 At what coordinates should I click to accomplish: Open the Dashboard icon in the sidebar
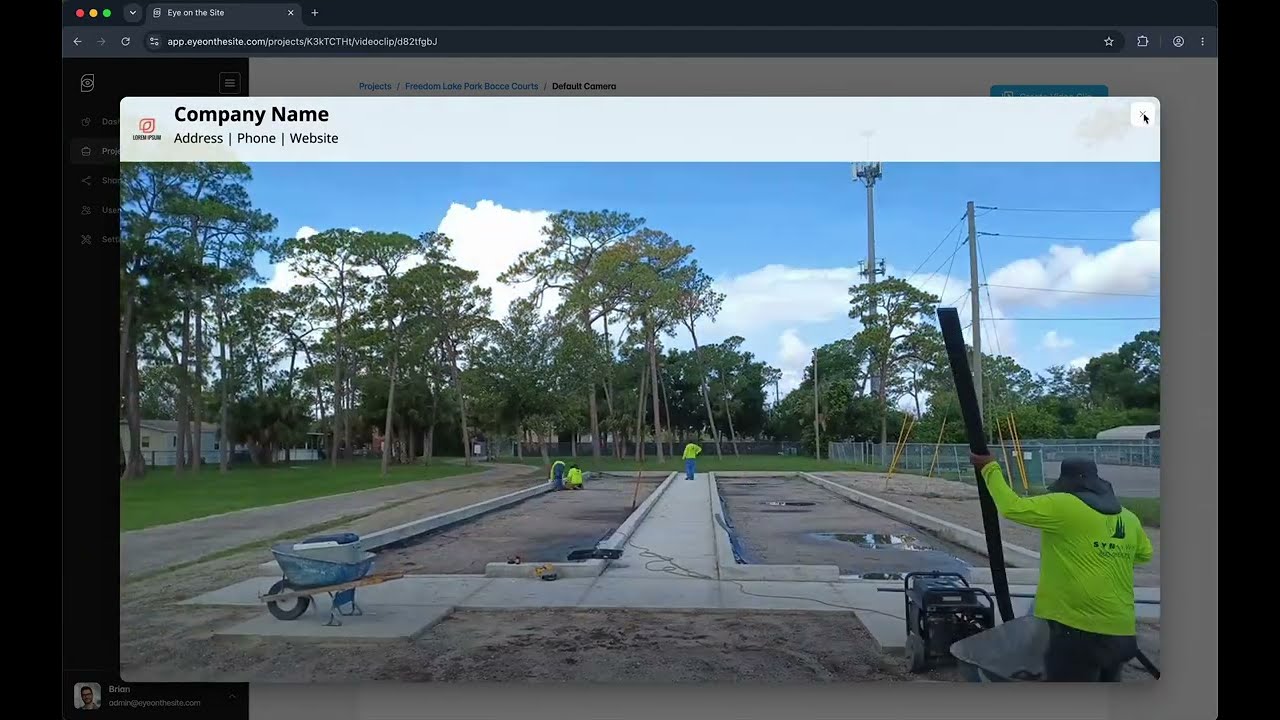click(86, 122)
